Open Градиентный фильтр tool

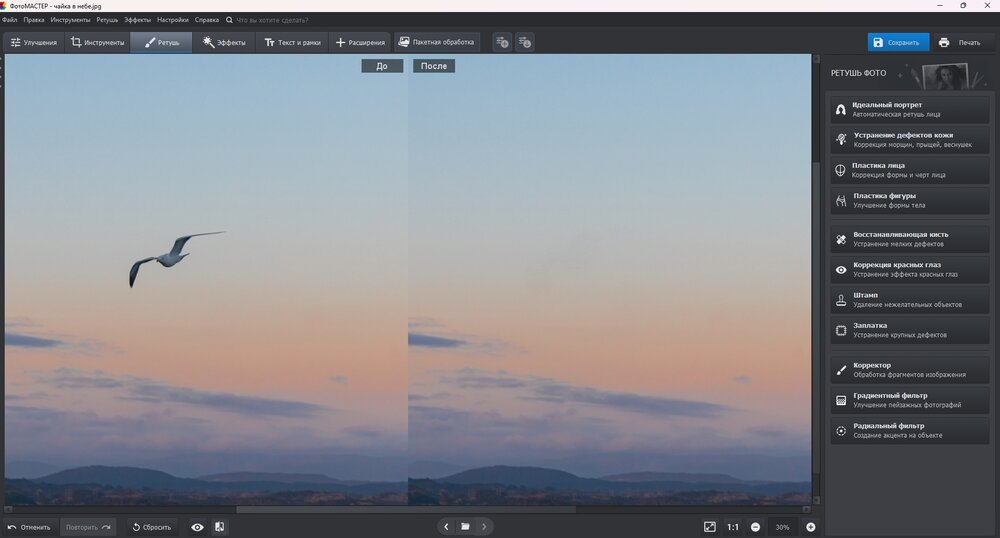pos(909,400)
